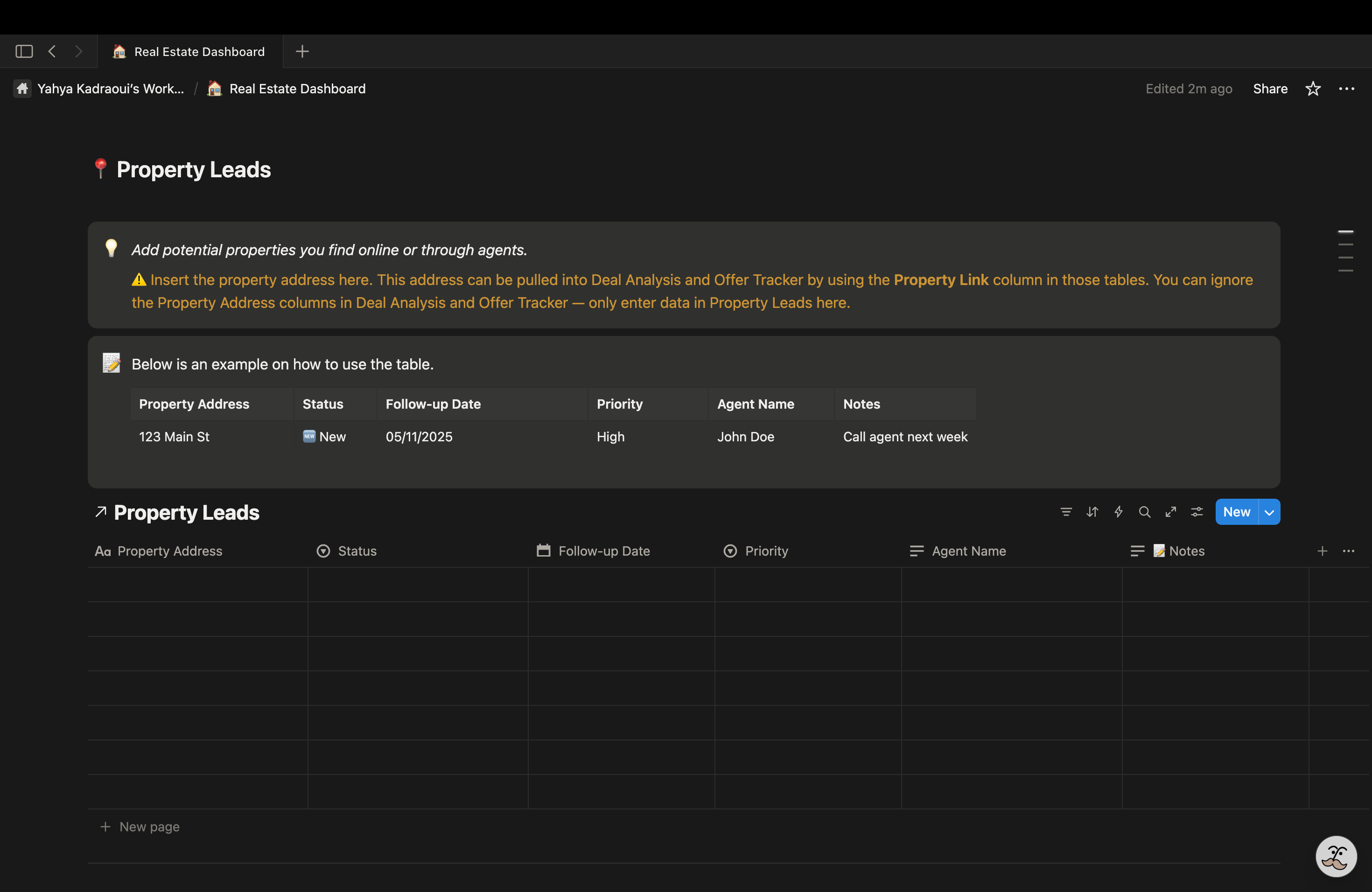The height and width of the screenshot is (892, 1372).
Task: Open the page options ellipsis menu
Action: coord(1346,89)
